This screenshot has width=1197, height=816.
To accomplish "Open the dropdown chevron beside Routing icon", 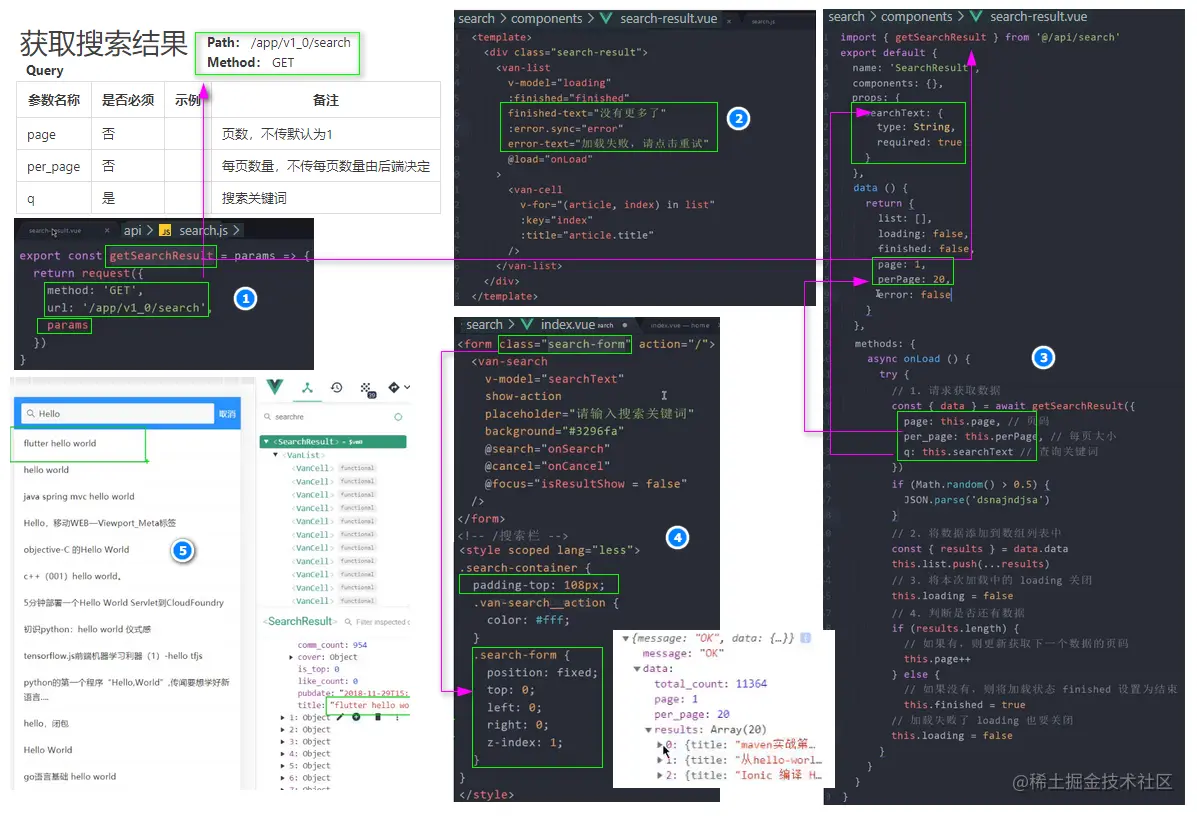I will 407,388.
